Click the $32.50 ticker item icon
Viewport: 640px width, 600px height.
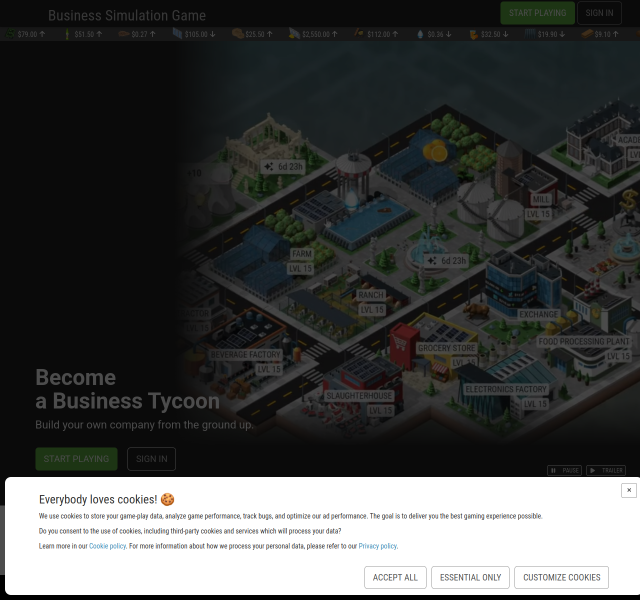coord(473,34)
